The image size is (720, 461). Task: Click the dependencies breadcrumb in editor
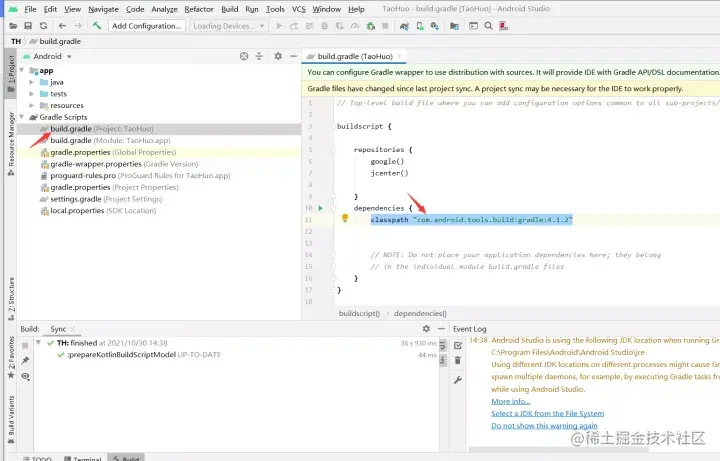coord(420,313)
